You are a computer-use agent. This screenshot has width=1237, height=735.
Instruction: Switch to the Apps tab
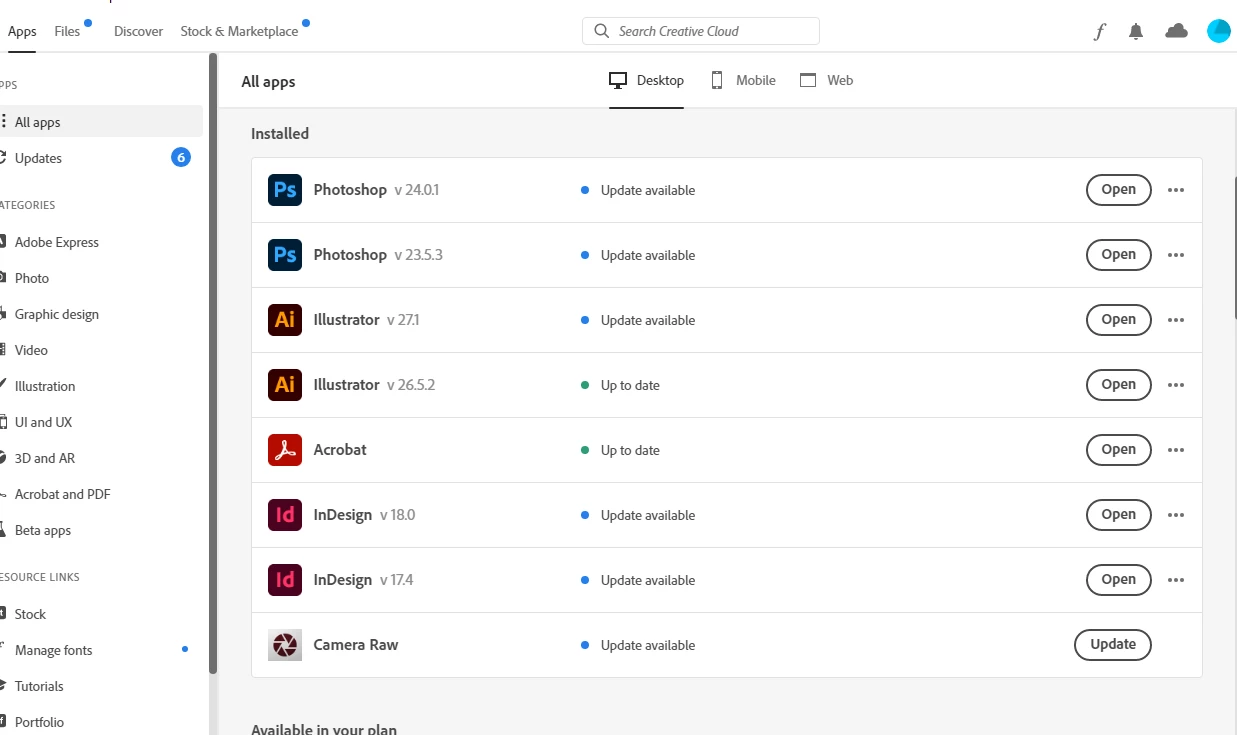pyautogui.click(x=22, y=31)
